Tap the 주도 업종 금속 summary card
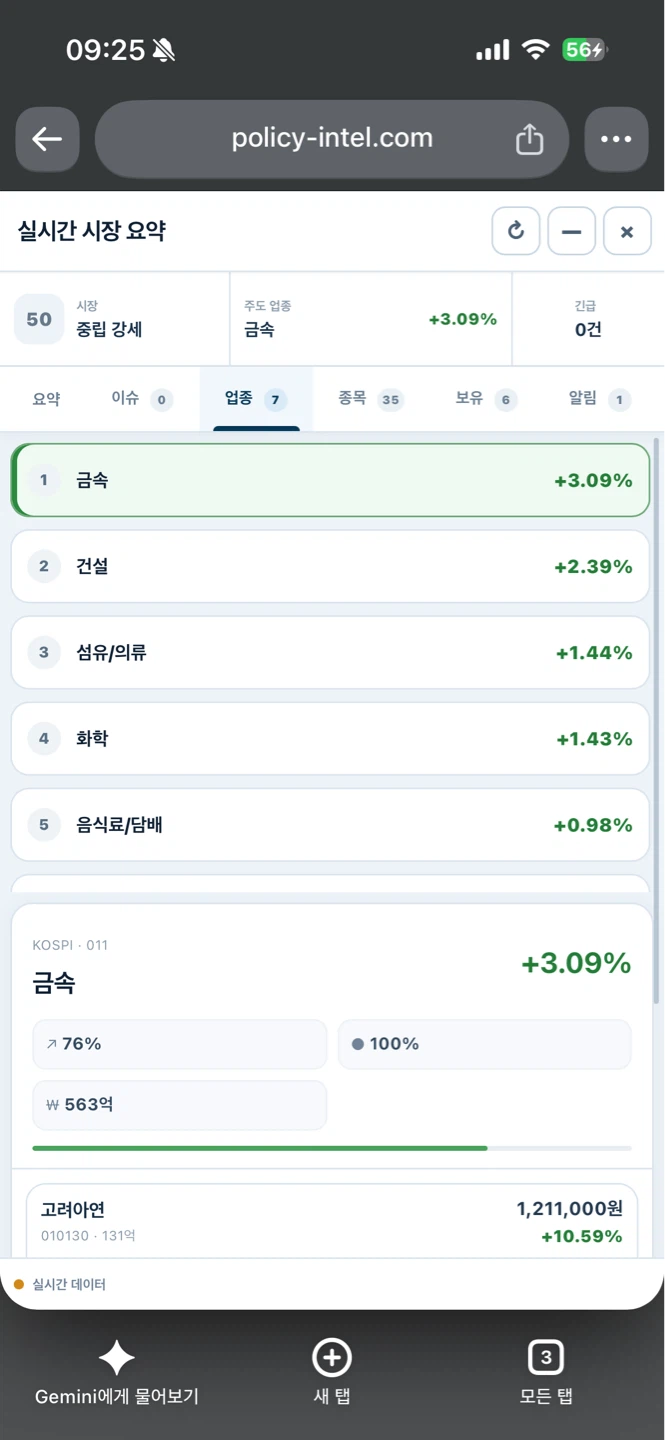665x1440 pixels. [x=371, y=319]
